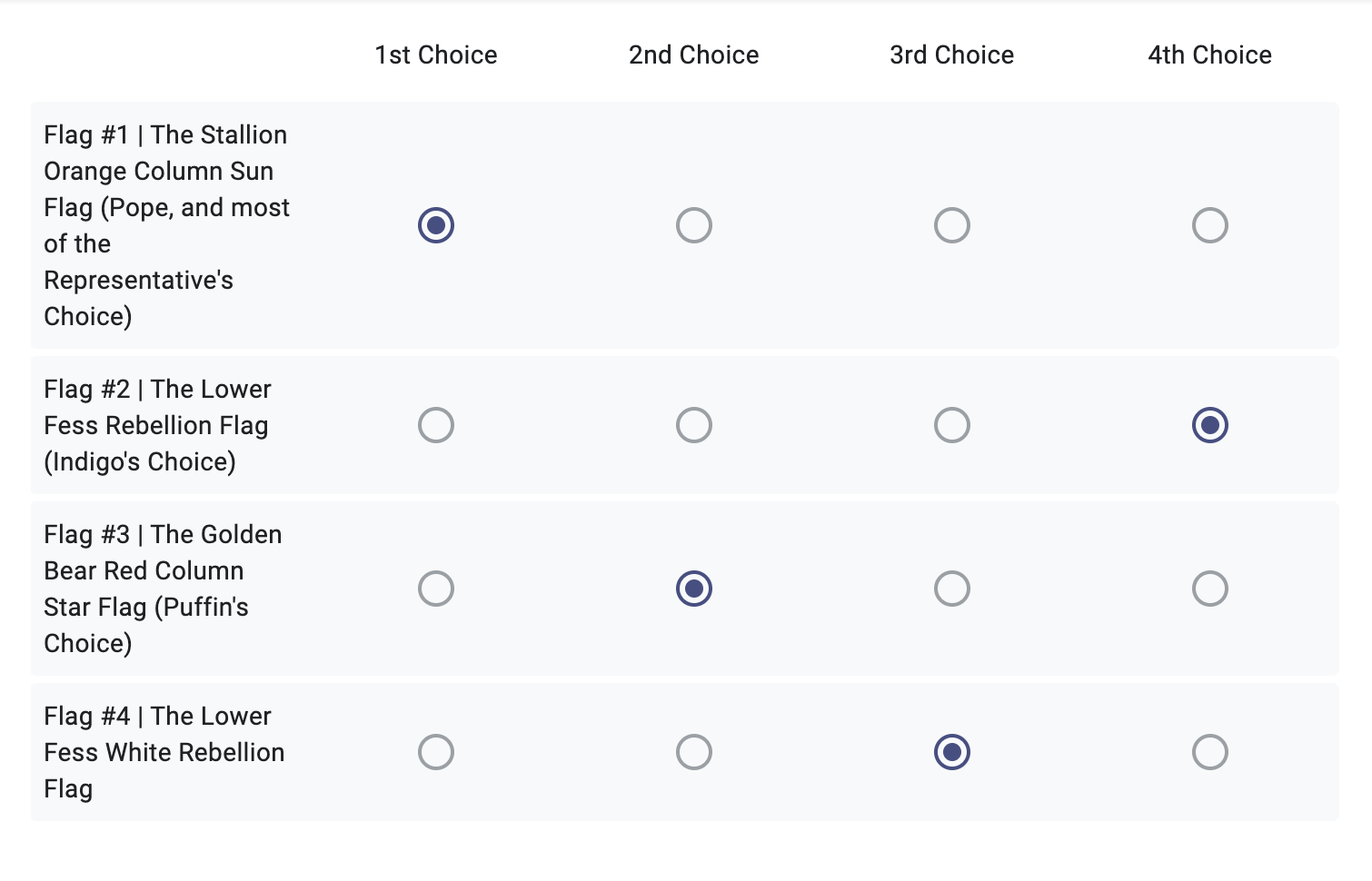Click the Flag #1 Stallion Orange Column Sun label

click(x=166, y=225)
